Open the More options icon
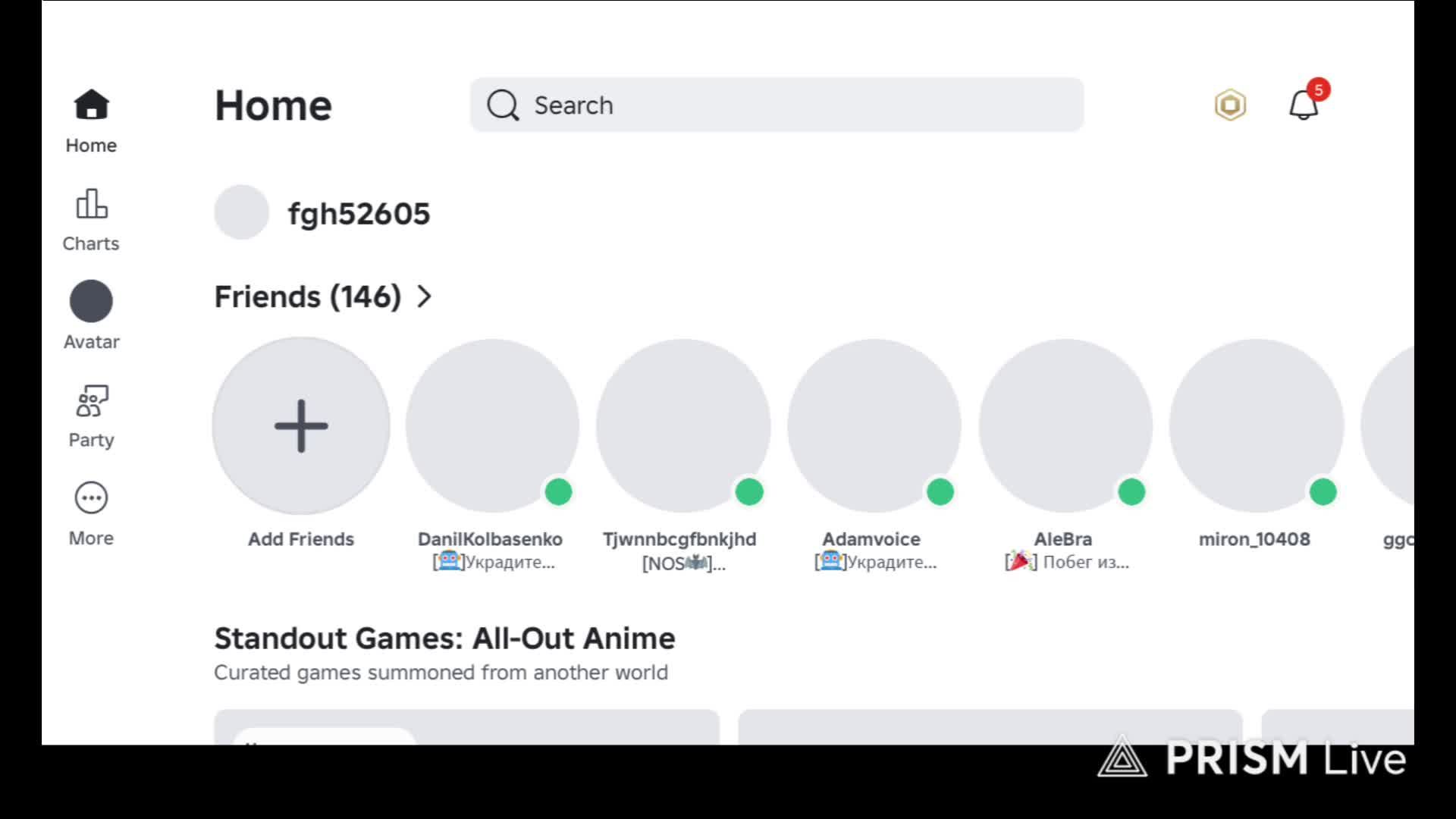The width and height of the screenshot is (1456, 819). coord(91,498)
